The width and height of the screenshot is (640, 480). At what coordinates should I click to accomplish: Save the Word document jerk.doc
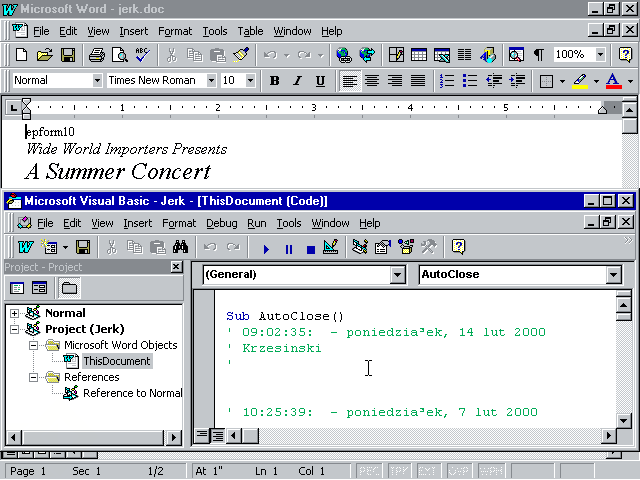point(68,55)
